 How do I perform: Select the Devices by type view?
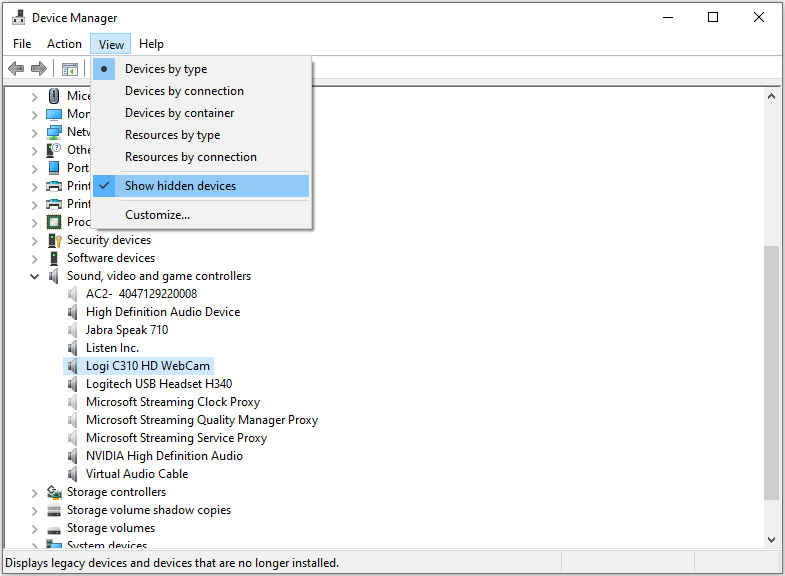[166, 69]
